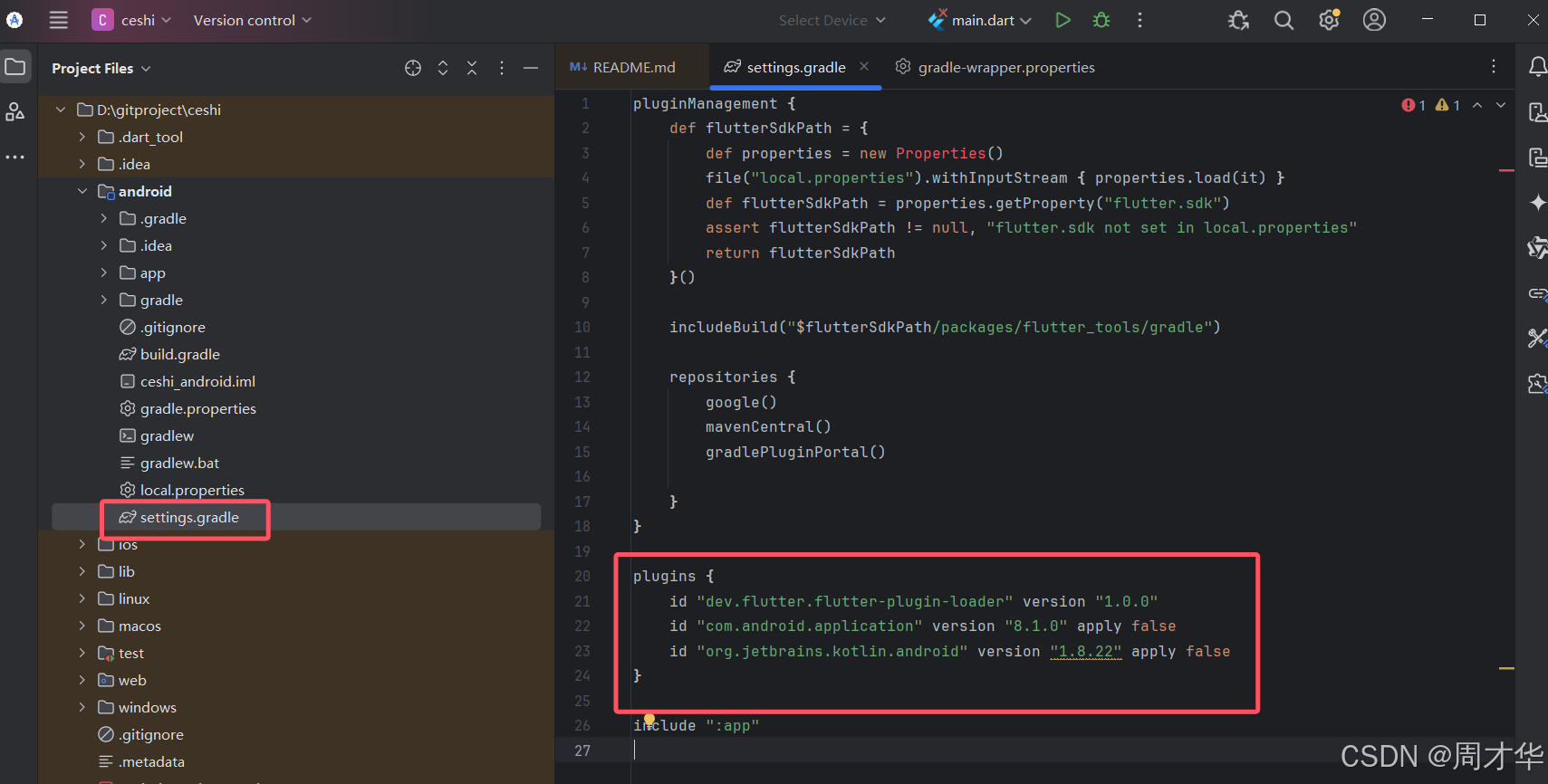Open the Version control dropdown
The image size is (1548, 784).
[252, 20]
